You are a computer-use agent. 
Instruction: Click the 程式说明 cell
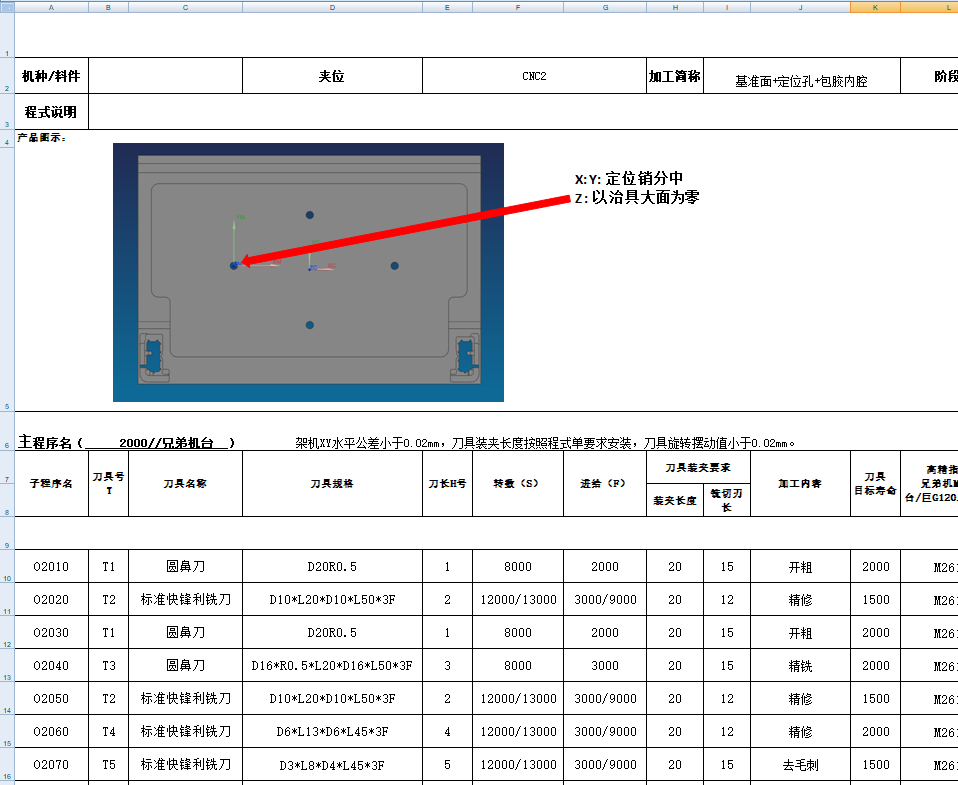coord(49,111)
